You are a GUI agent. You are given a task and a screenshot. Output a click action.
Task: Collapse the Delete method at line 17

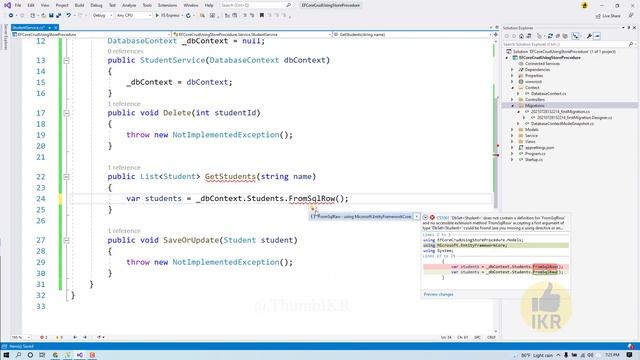tap(66, 113)
